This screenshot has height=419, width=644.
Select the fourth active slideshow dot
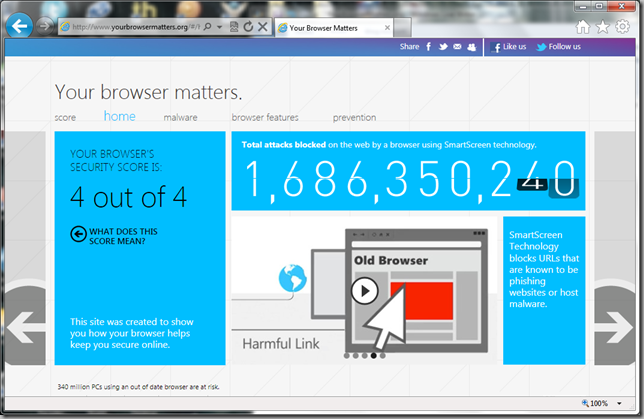click(x=374, y=355)
